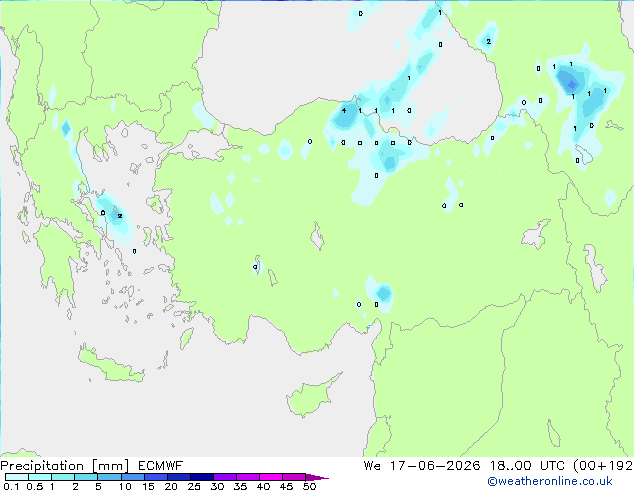This screenshot has height=490, width=634.
Task: Open the weatheronline.co.uk watermark link
Action: click(x=550, y=481)
